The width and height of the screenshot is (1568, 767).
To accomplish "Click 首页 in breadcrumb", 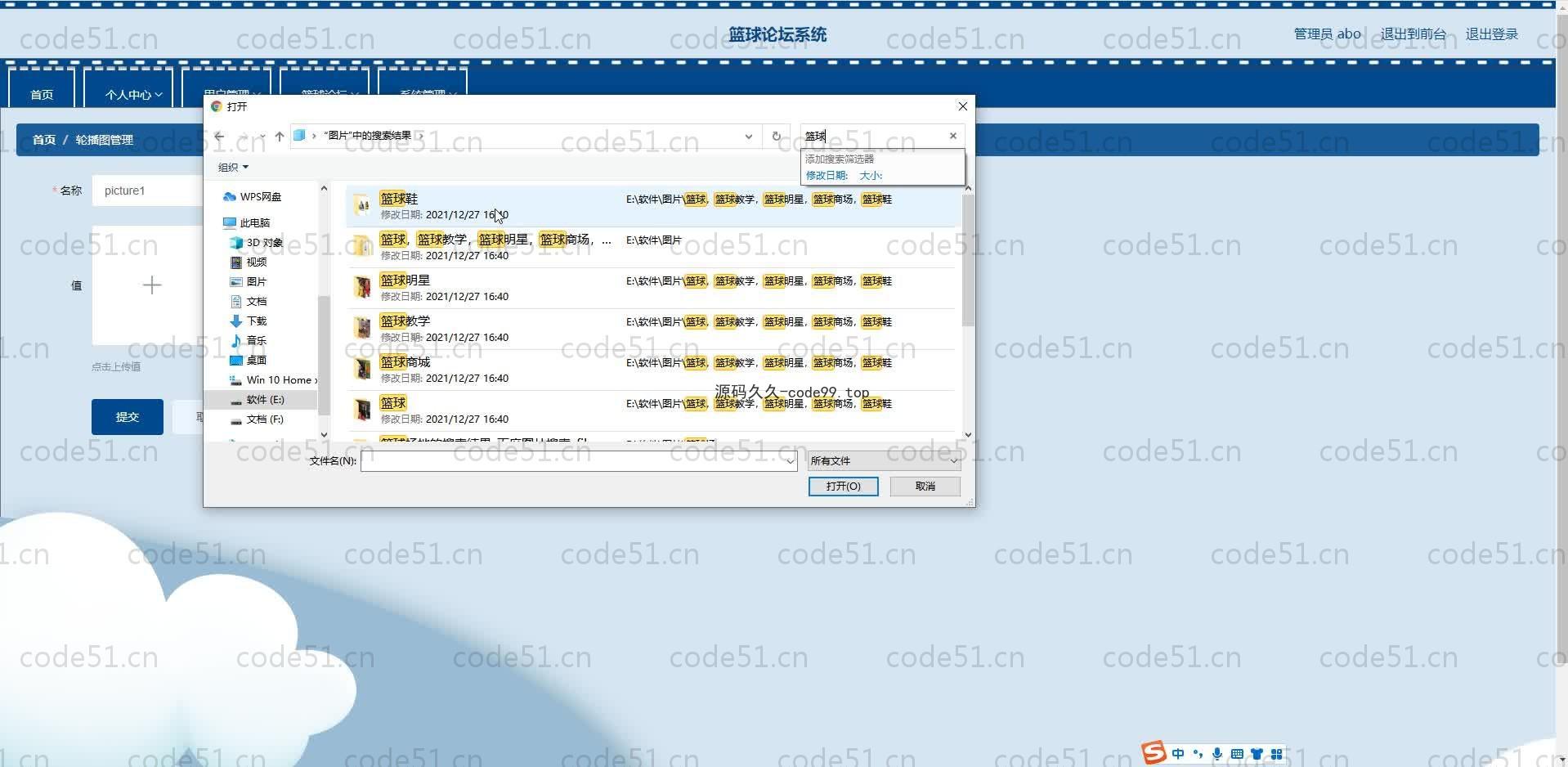I will (44, 140).
